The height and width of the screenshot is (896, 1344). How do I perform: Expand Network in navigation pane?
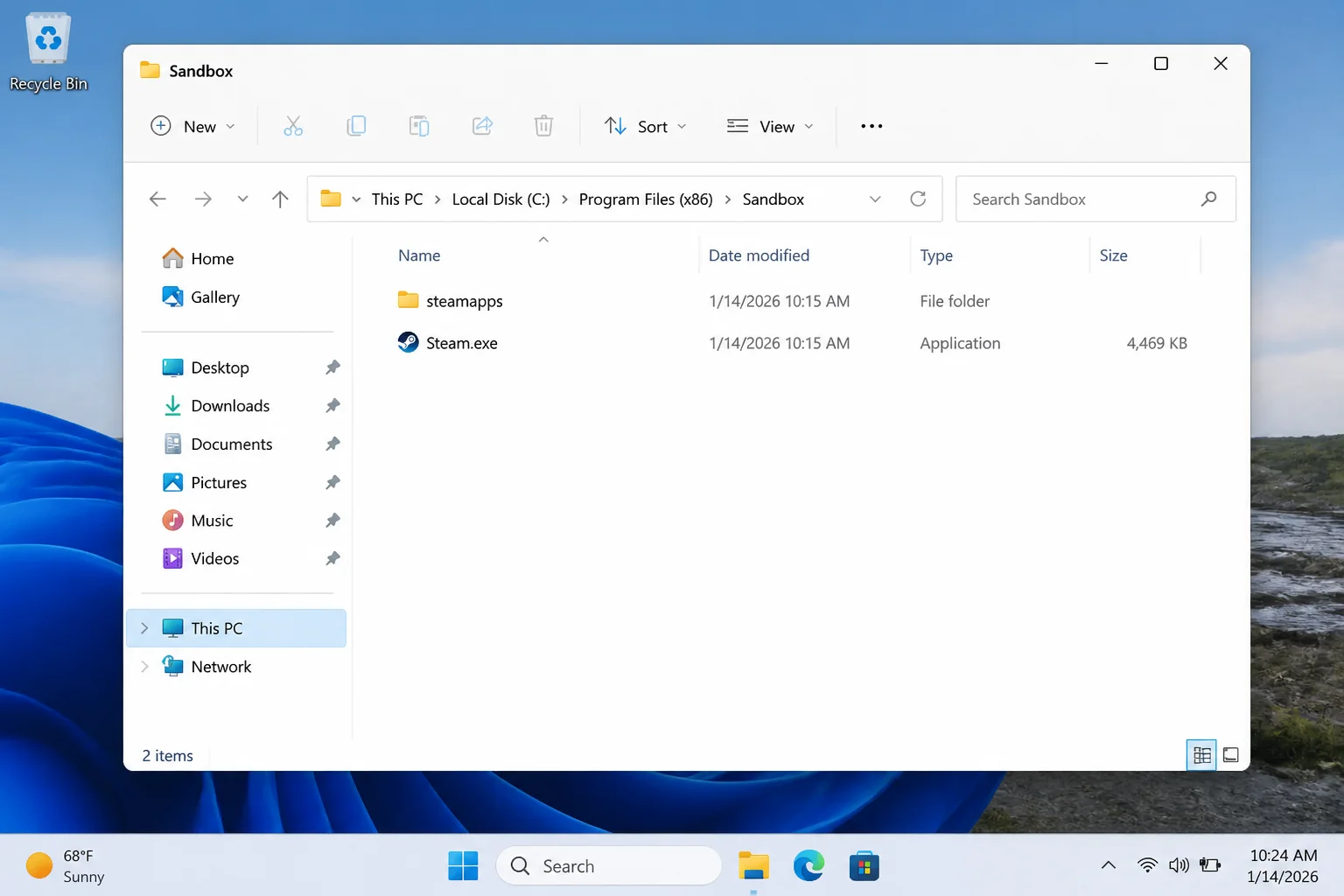(144, 667)
